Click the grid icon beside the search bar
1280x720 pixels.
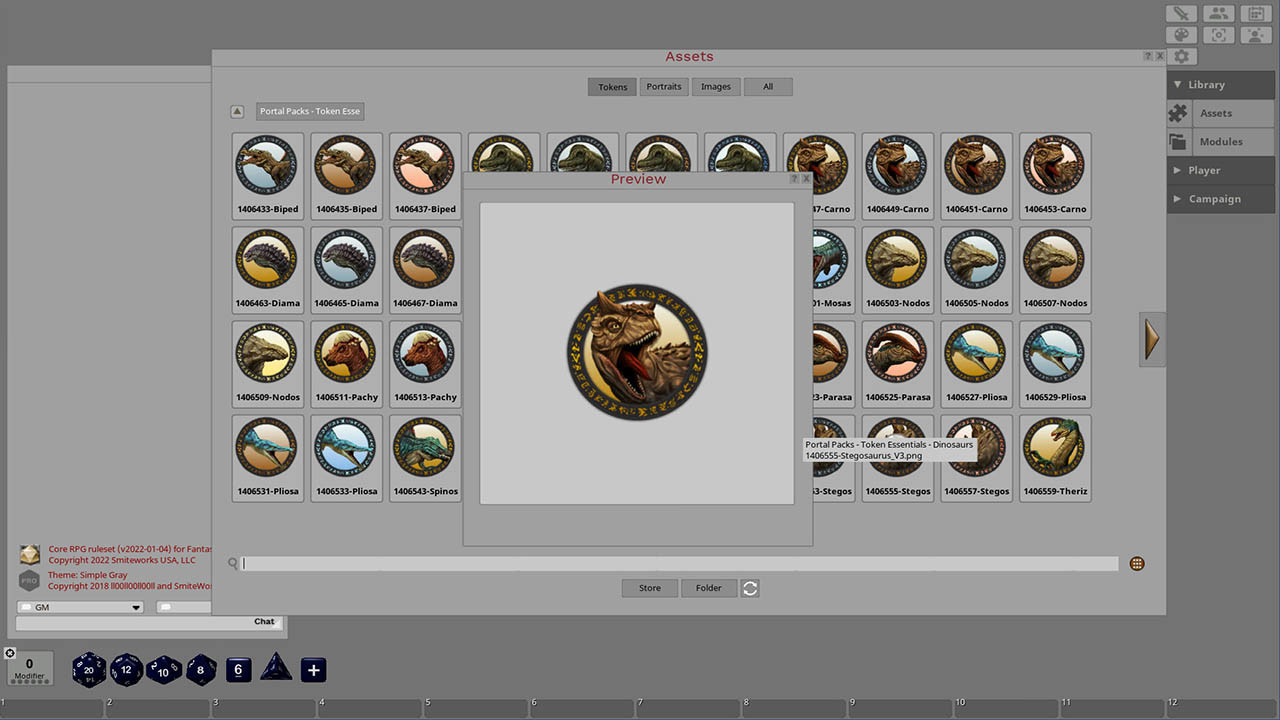1137,563
